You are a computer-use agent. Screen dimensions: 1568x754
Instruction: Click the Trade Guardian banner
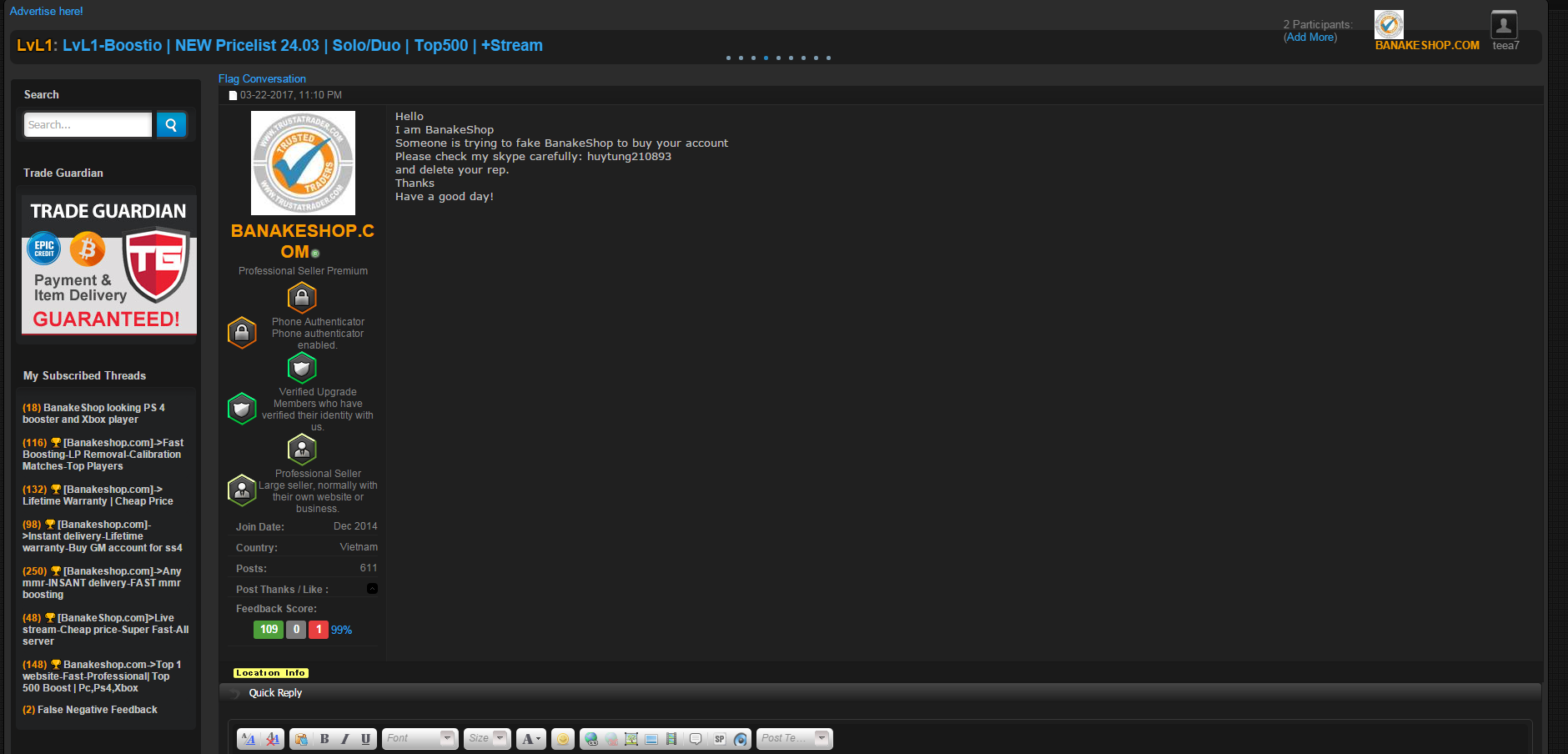[x=109, y=264]
